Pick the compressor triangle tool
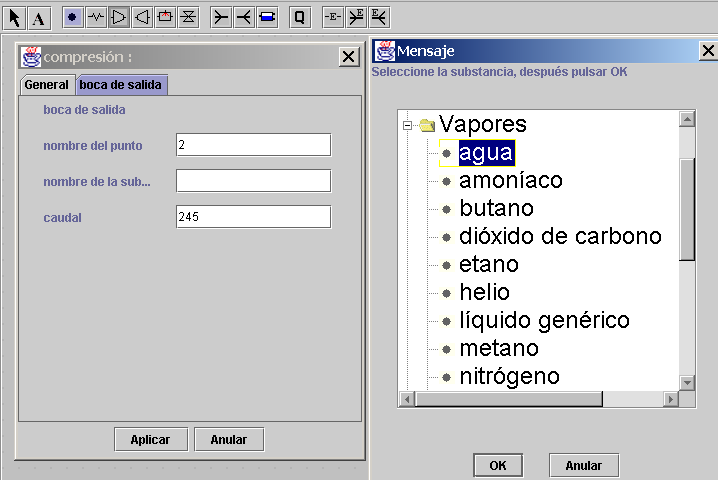The image size is (718, 480). pos(119,17)
